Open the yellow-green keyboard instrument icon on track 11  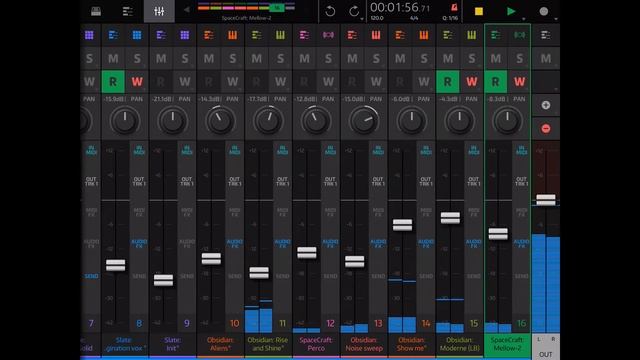click(x=280, y=35)
